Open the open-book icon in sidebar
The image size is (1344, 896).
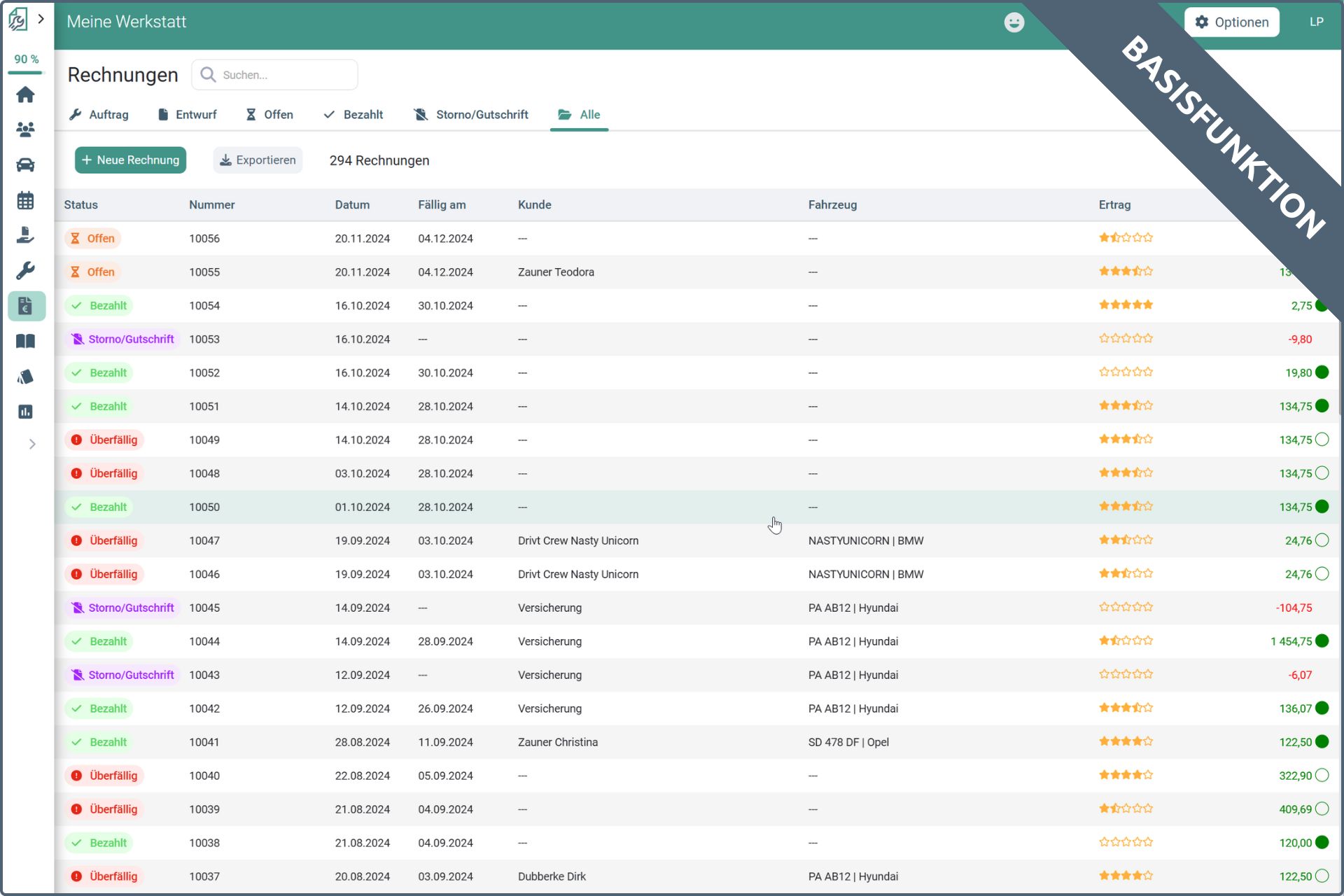26,341
